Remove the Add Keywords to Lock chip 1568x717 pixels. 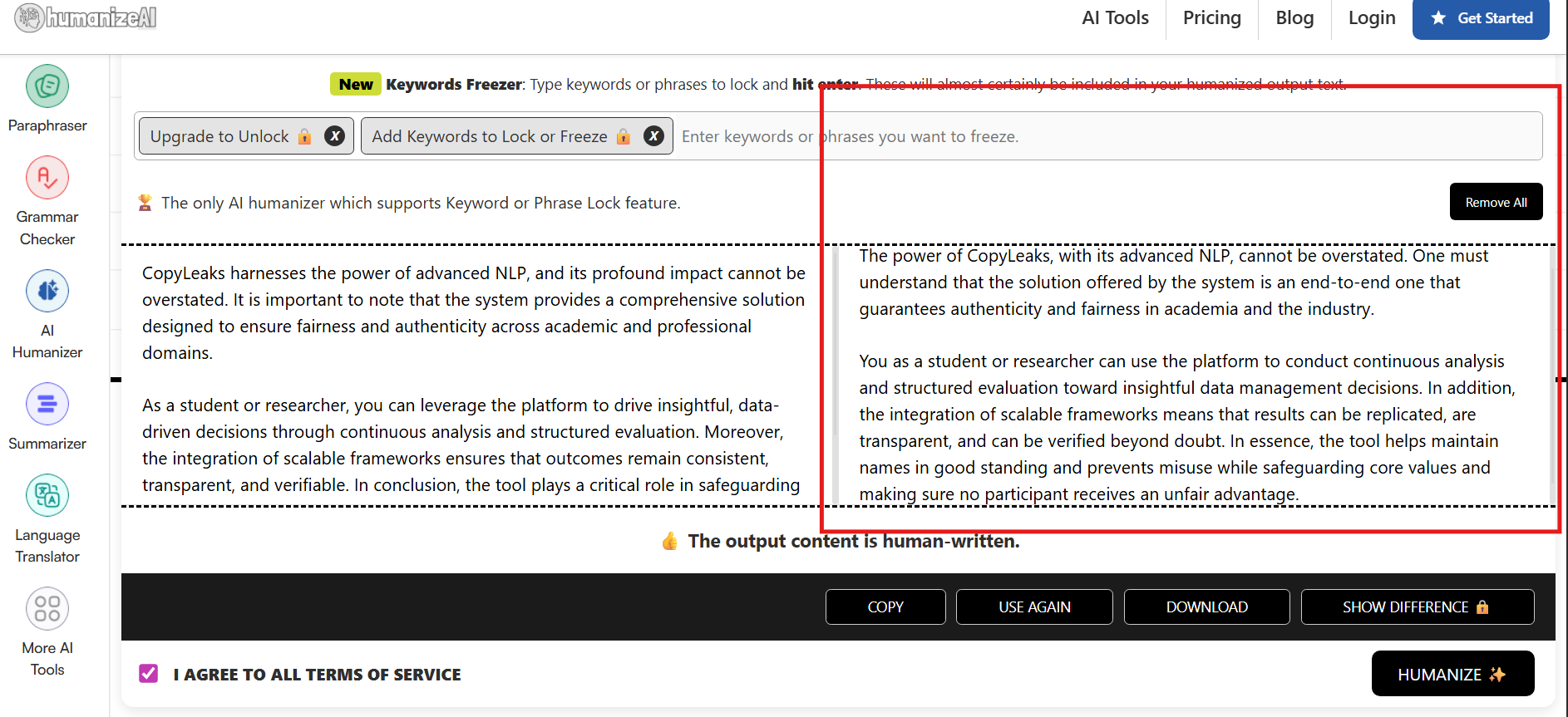click(654, 136)
